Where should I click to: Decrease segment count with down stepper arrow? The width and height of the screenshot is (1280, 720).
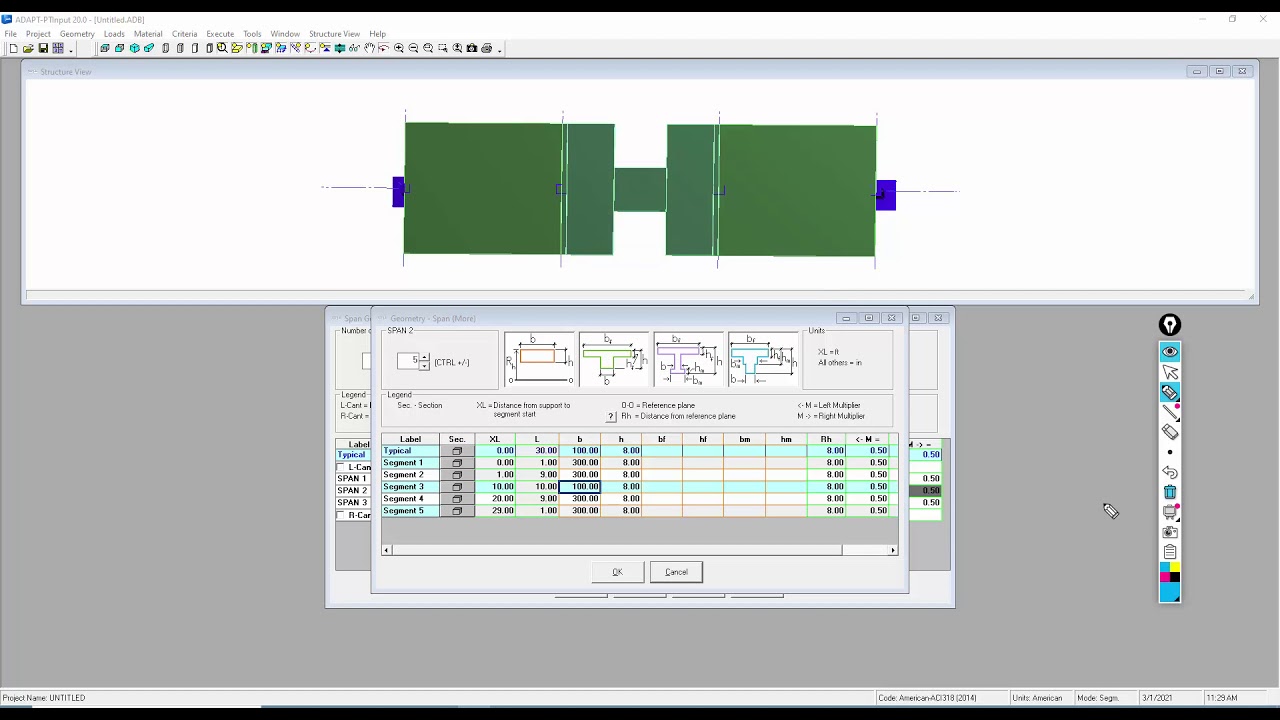424,366
